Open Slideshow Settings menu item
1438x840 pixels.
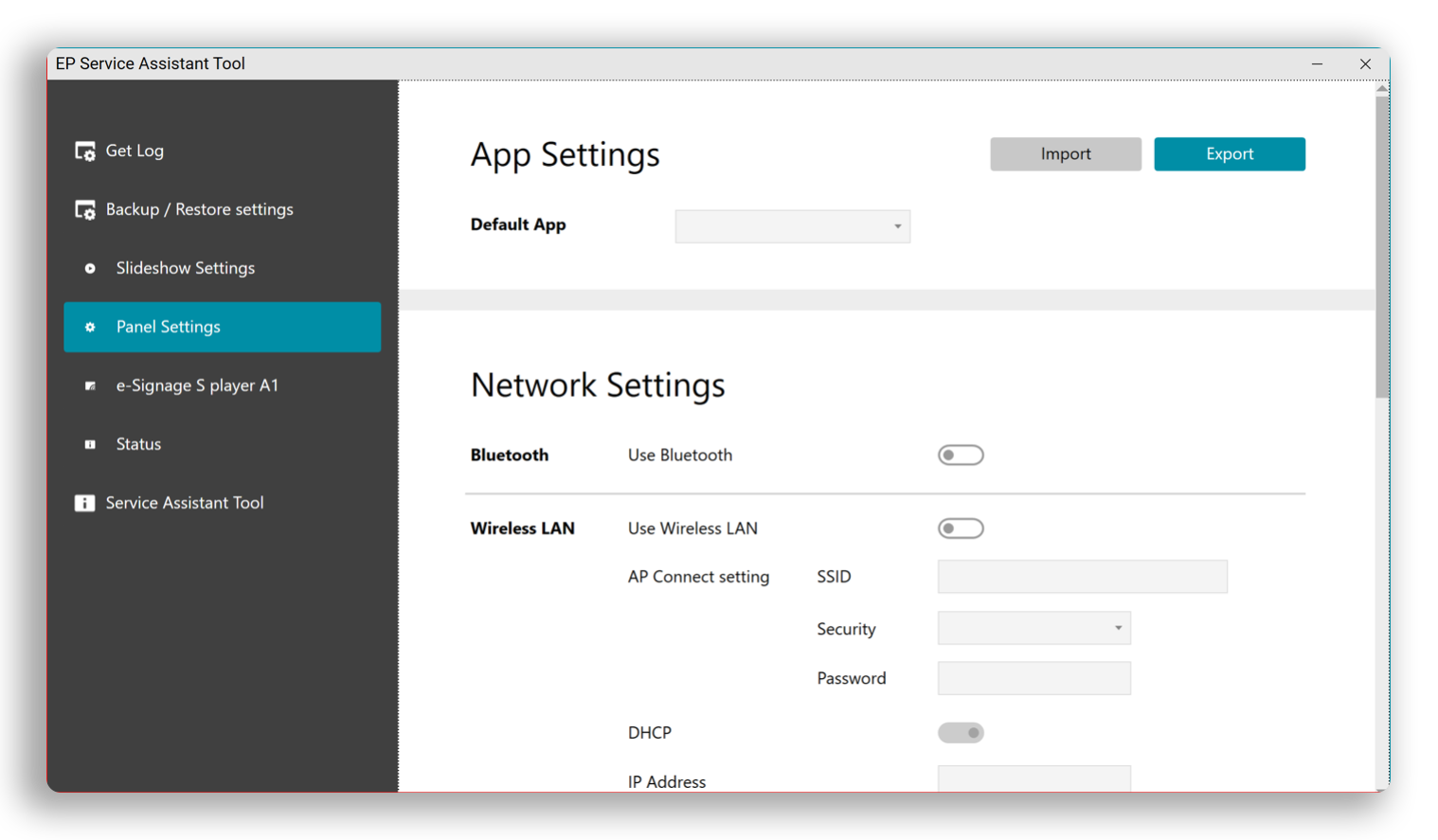tap(186, 269)
